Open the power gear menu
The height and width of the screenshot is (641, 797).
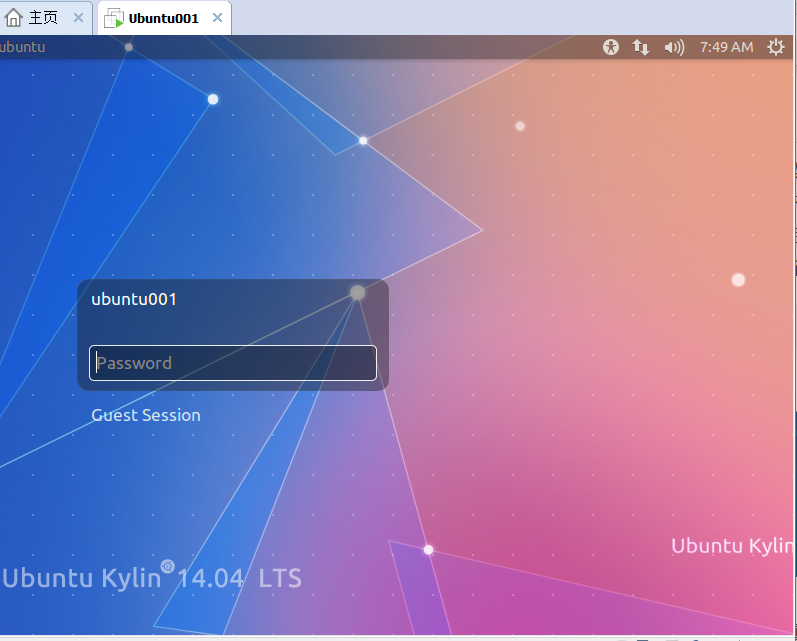(776, 47)
